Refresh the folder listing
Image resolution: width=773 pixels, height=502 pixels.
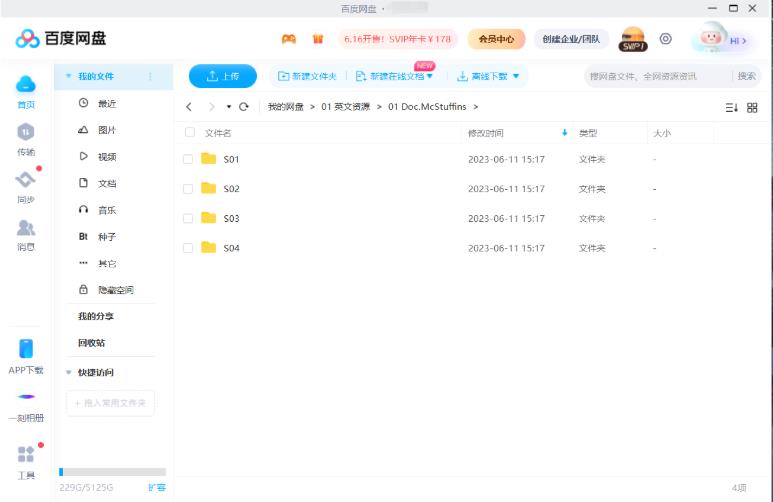click(244, 107)
